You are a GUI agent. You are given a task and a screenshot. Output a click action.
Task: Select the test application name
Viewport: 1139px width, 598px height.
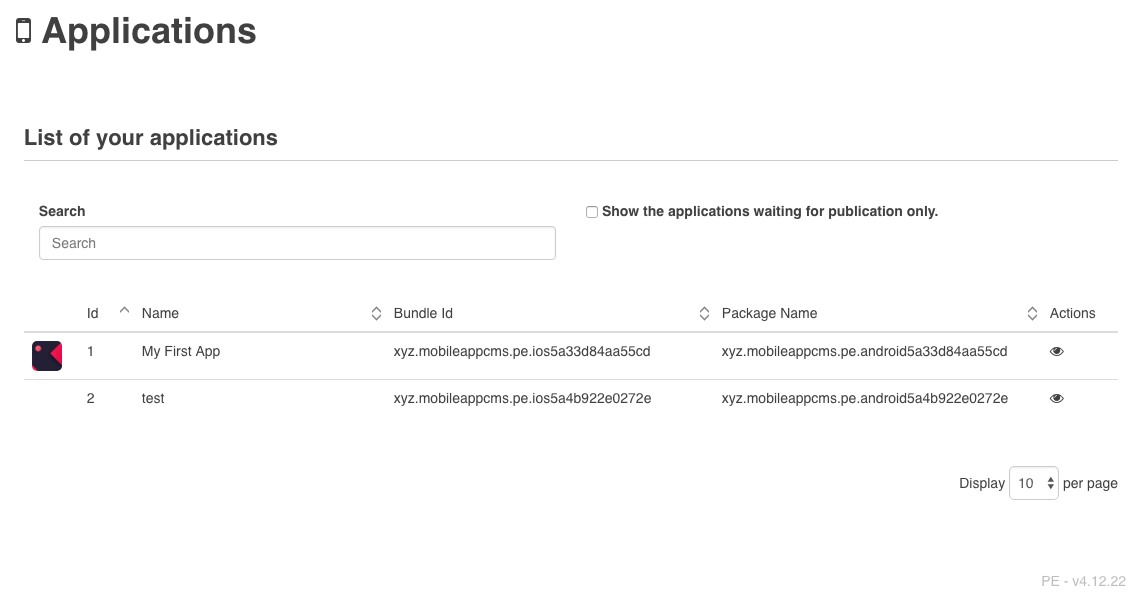point(153,399)
